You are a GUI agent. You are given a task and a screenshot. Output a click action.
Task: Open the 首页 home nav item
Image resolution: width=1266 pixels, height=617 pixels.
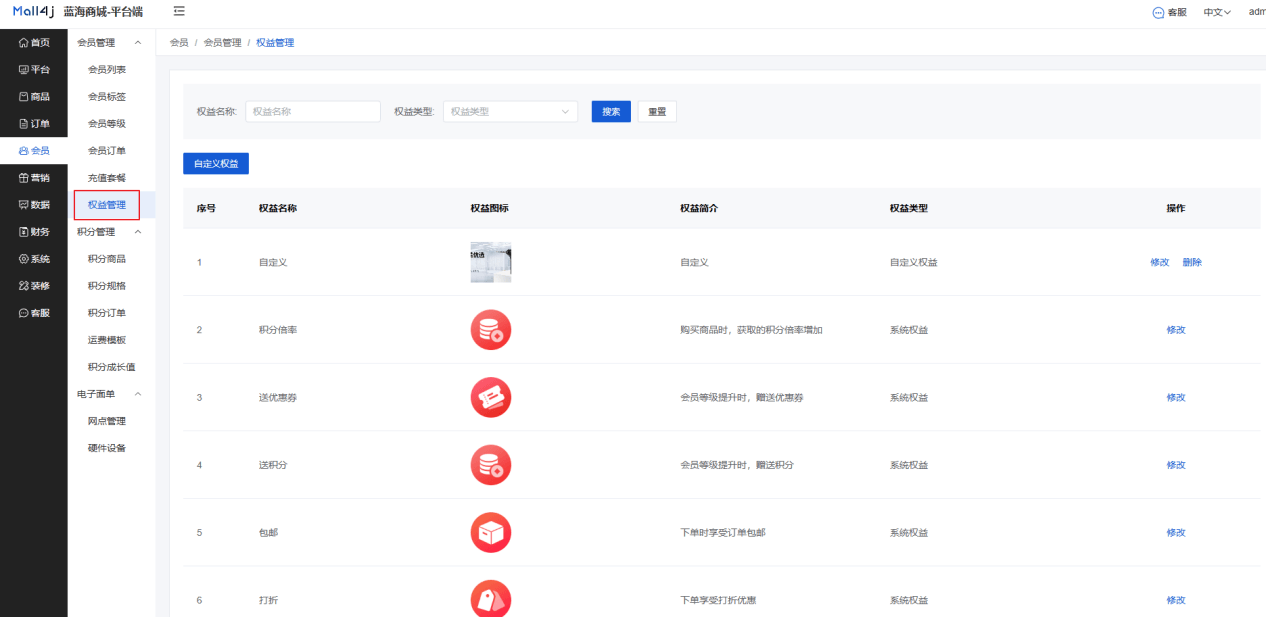click(x=34, y=42)
